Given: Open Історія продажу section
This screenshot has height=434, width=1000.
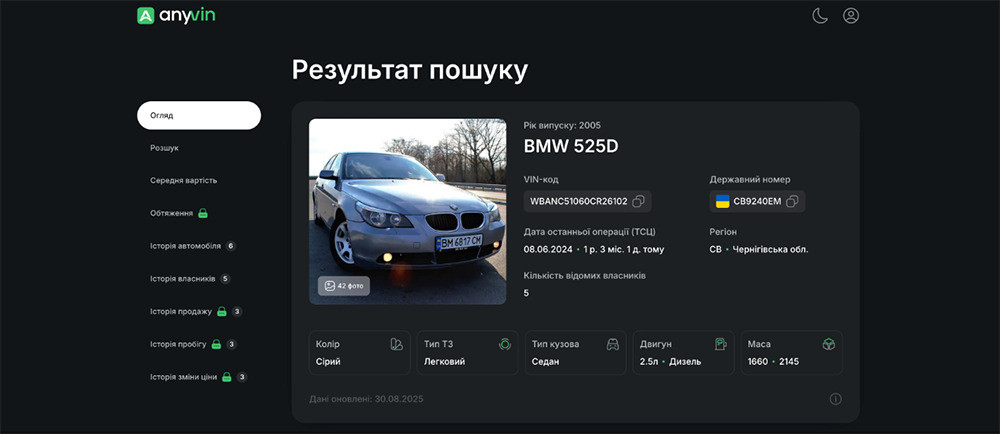Looking at the screenshot, I should [x=181, y=312].
